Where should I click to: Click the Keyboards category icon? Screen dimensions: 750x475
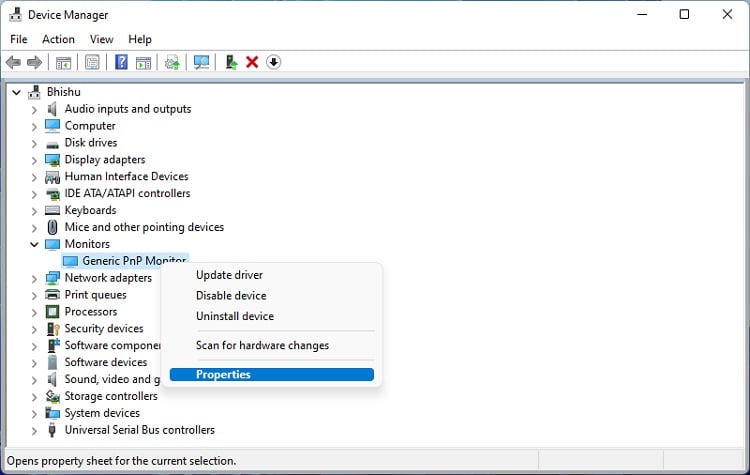tap(52, 210)
